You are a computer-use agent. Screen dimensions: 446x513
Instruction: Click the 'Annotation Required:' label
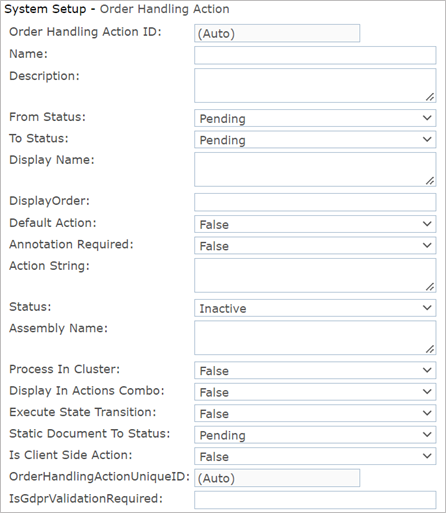click(x=71, y=245)
